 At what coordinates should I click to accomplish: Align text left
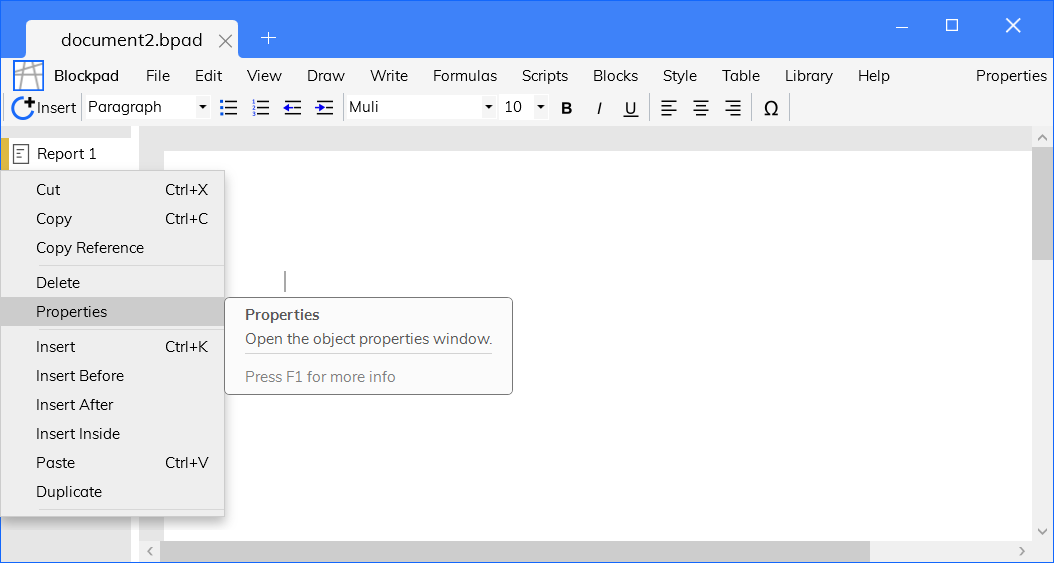[x=669, y=107]
